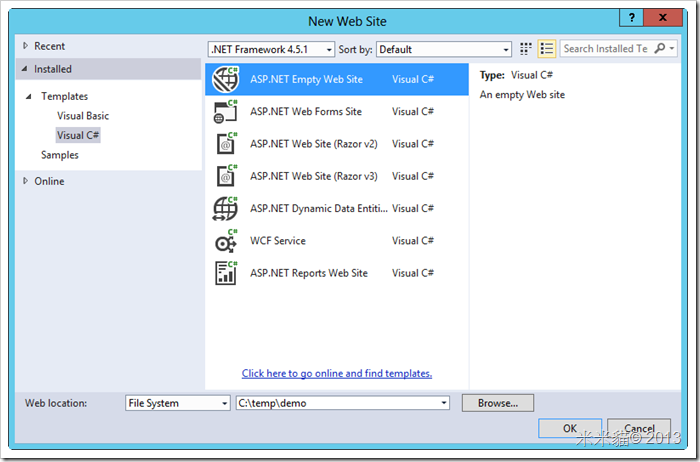Open the File System web location dropdown
700x462 pixels.
178,403
